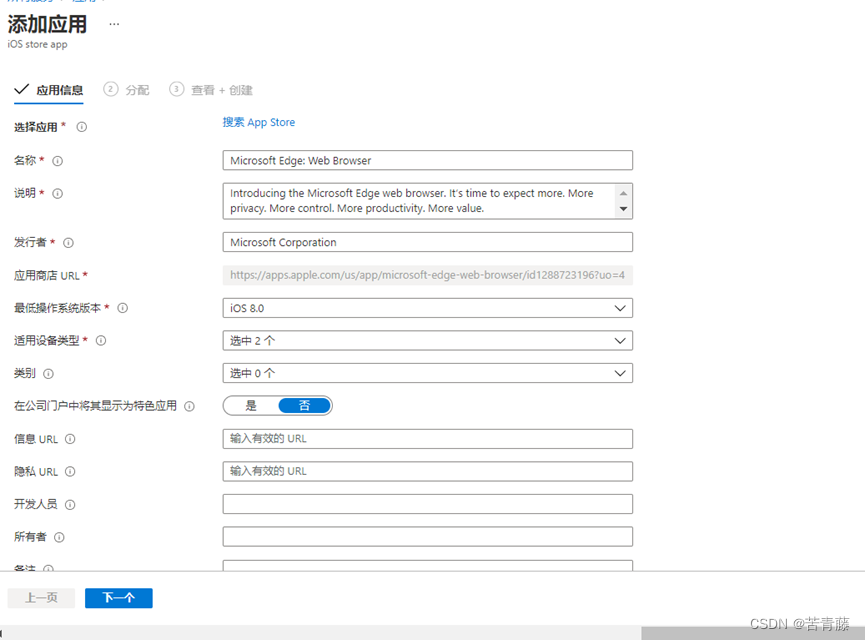Image resolution: width=865 pixels, height=640 pixels.
Task: Open the more actions (…) menu beside 添加应用
Action: 113,22
